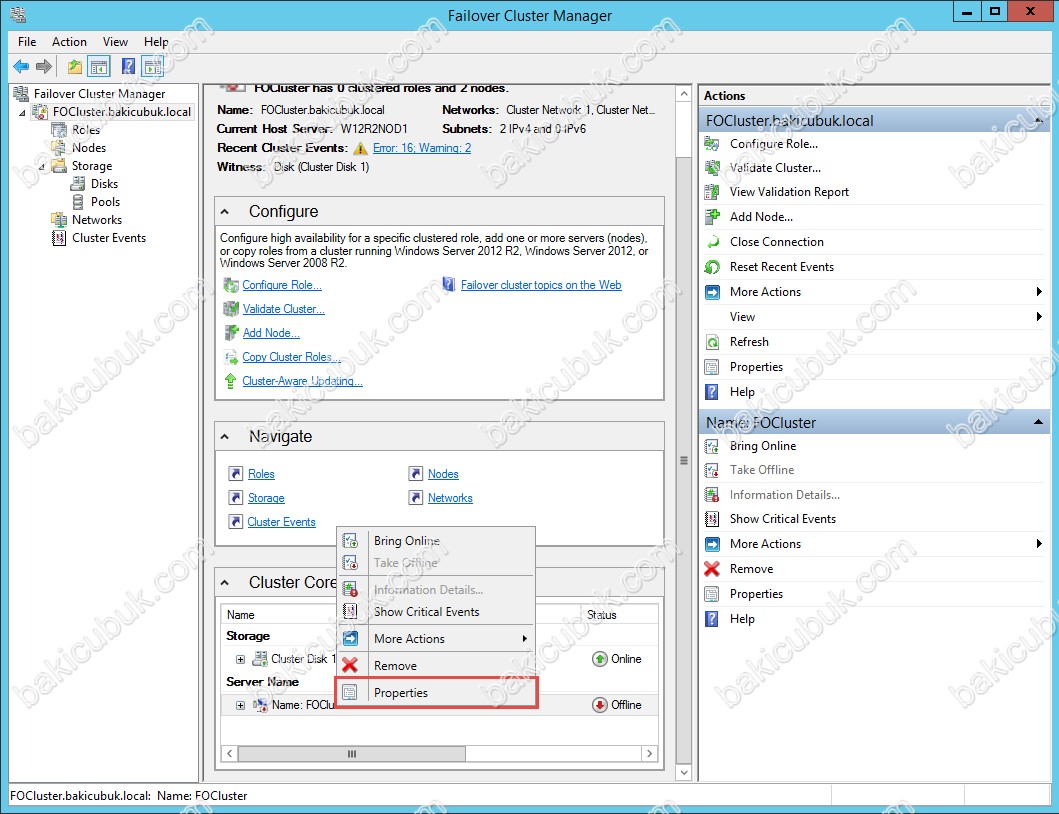
Task: Click Configure Role... icon in Actions pane
Action: click(x=712, y=144)
